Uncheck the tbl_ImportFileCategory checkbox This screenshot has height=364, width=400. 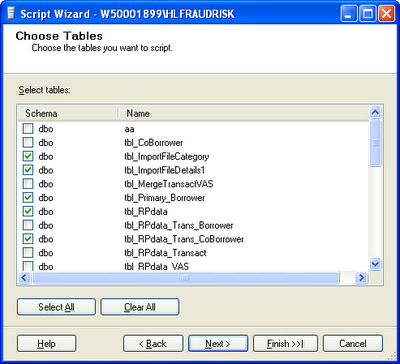click(28, 156)
